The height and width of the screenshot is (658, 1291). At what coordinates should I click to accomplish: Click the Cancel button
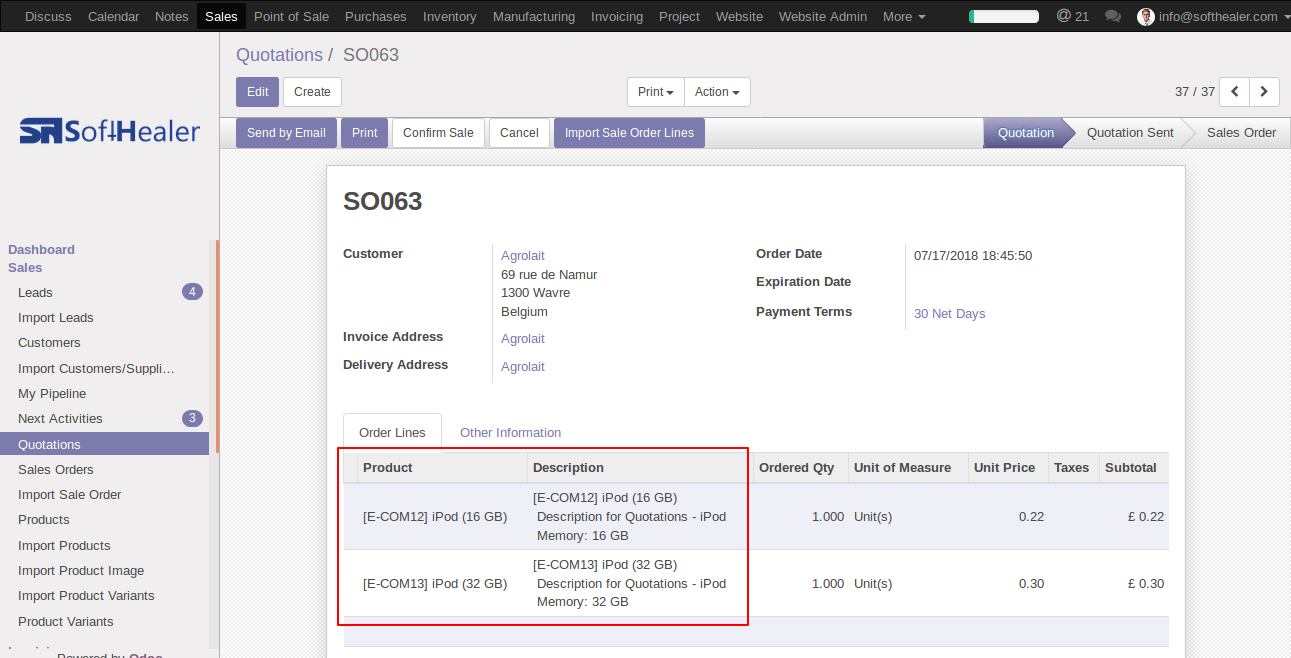point(519,133)
